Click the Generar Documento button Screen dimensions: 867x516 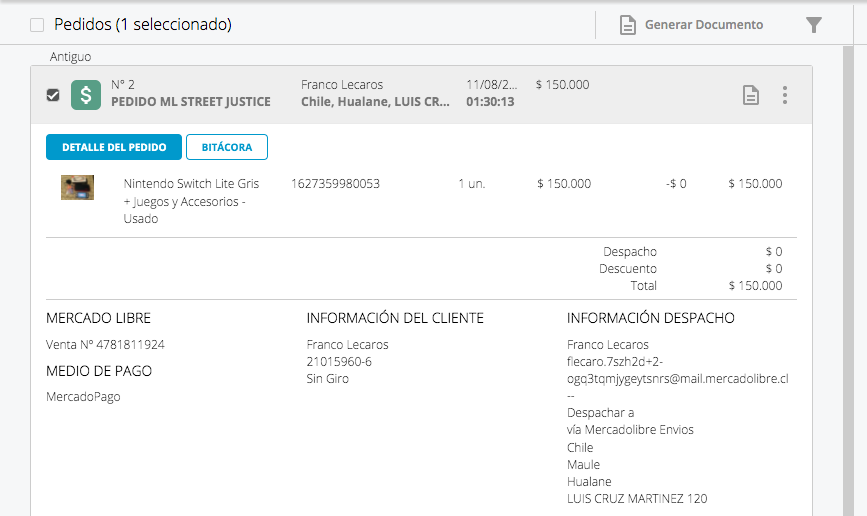[x=691, y=25]
